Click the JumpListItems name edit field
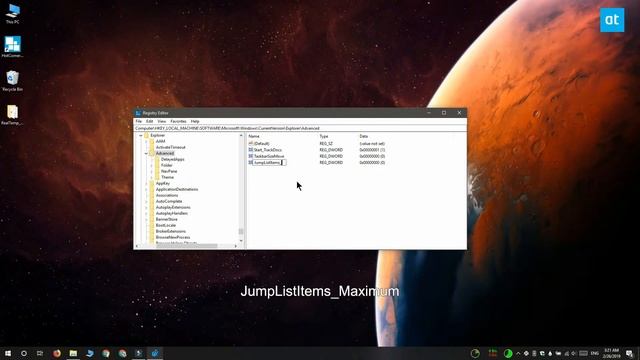Image resolution: width=640 pixels, height=360 pixels. [269, 162]
